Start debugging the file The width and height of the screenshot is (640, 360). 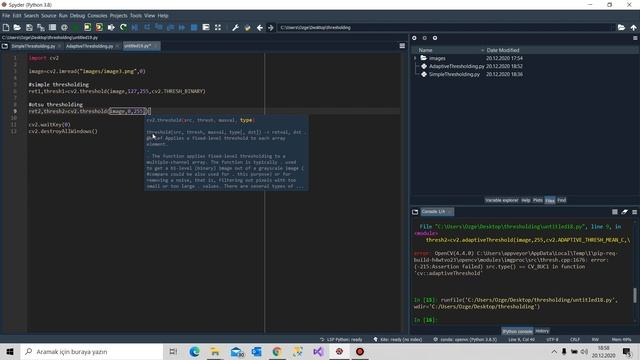135,27
